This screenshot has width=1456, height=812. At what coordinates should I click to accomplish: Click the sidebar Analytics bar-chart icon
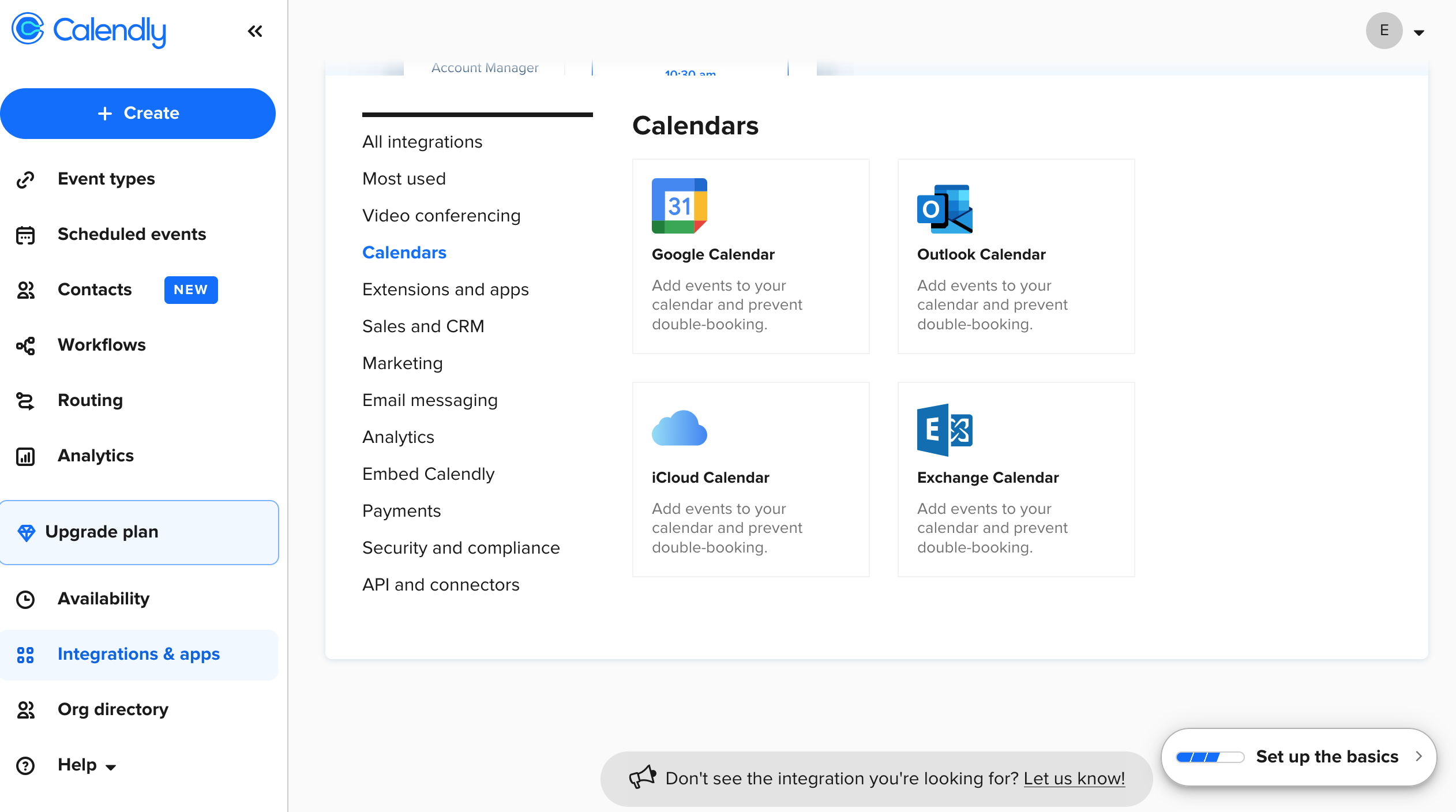coord(25,456)
